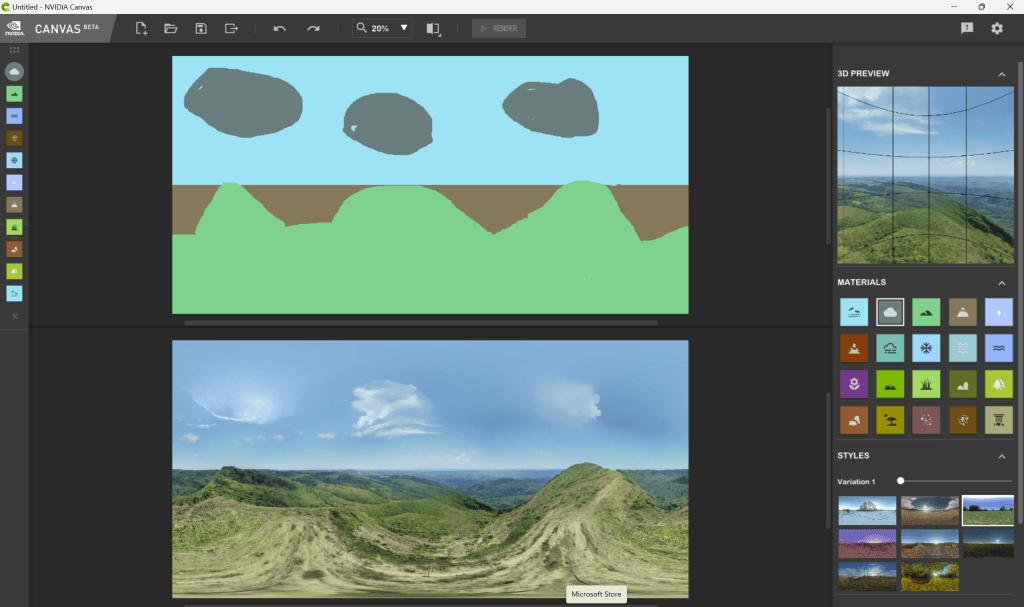
Task: Collapse the Materials section
Action: 1001,283
